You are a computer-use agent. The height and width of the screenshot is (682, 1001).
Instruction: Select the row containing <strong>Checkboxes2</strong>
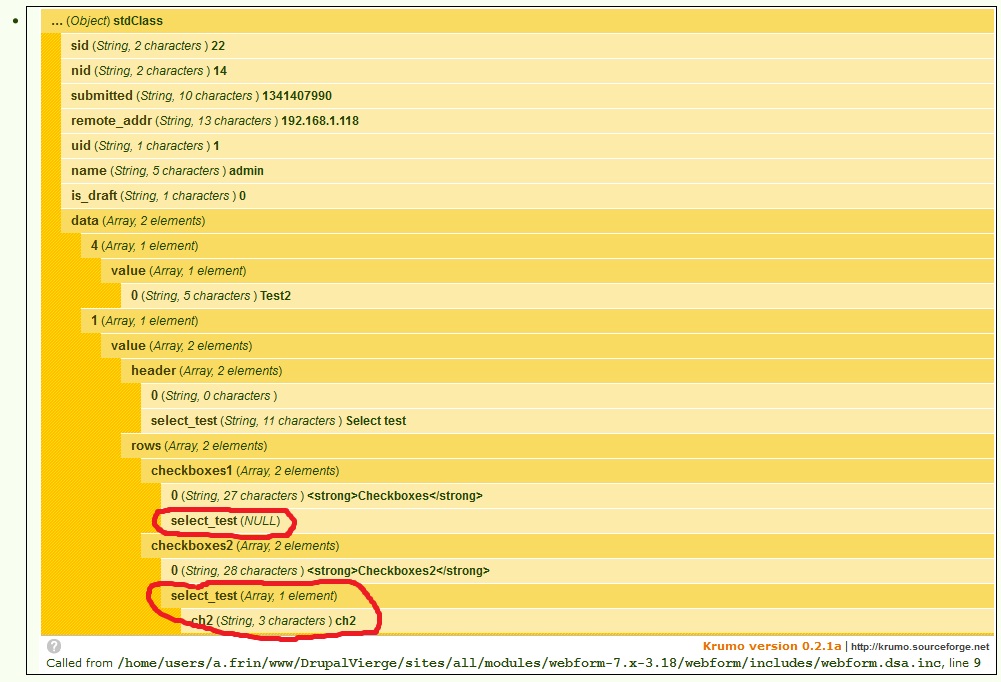tap(578, 571)
